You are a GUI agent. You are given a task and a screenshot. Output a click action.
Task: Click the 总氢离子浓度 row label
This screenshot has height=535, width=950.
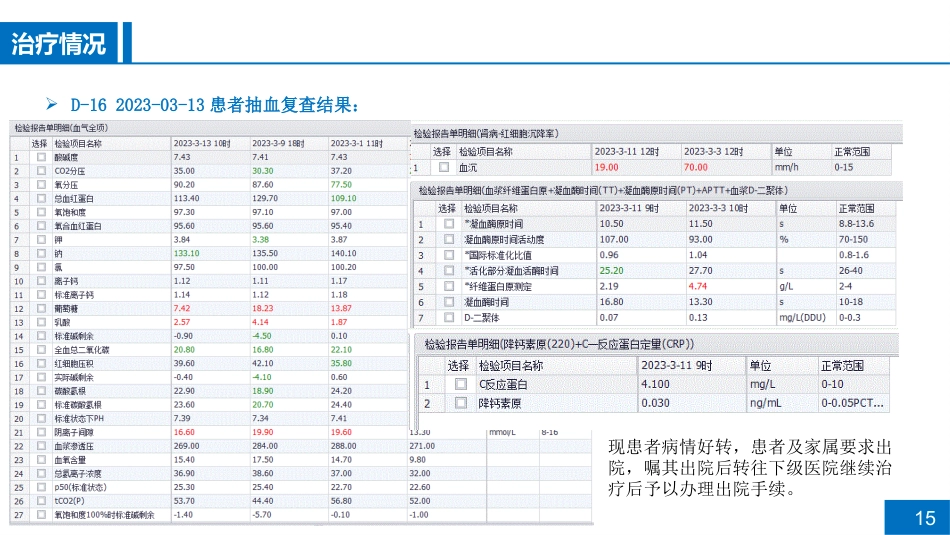[78, 474]
